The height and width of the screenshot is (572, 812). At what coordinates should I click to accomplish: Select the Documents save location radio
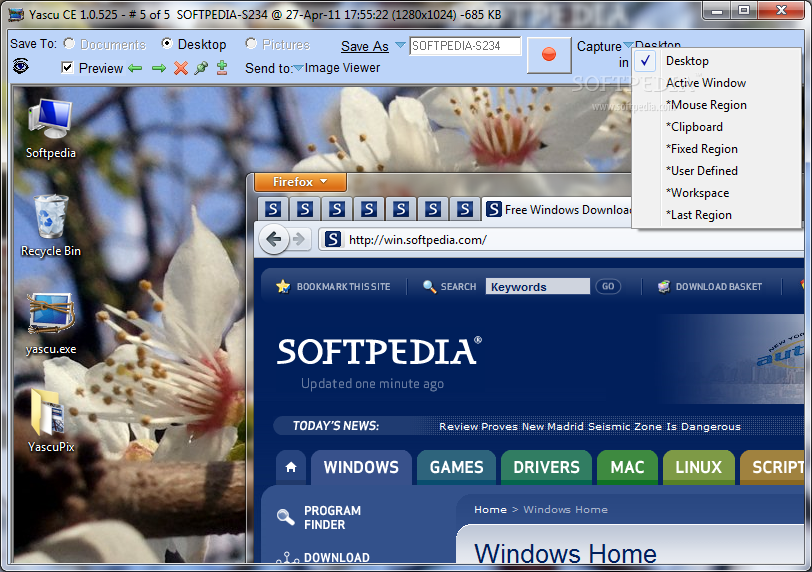pyautogui.click(x=69, y=43)
